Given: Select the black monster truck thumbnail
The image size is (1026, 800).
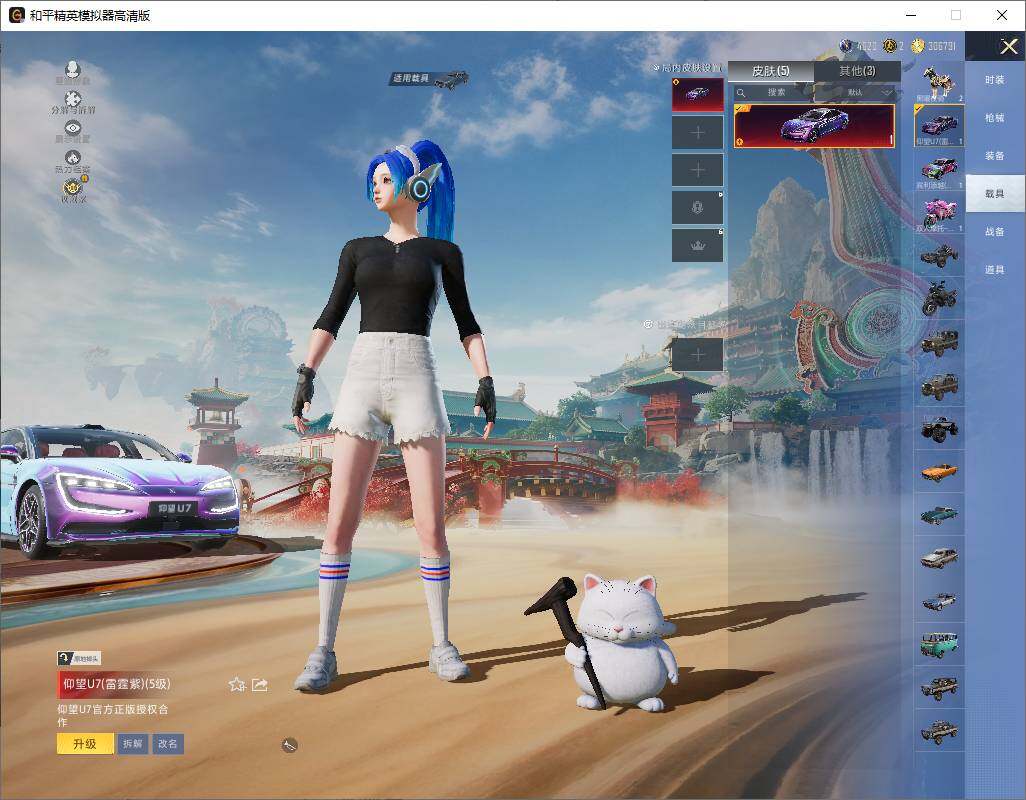Looking at the screenshot, I should 939,428.
